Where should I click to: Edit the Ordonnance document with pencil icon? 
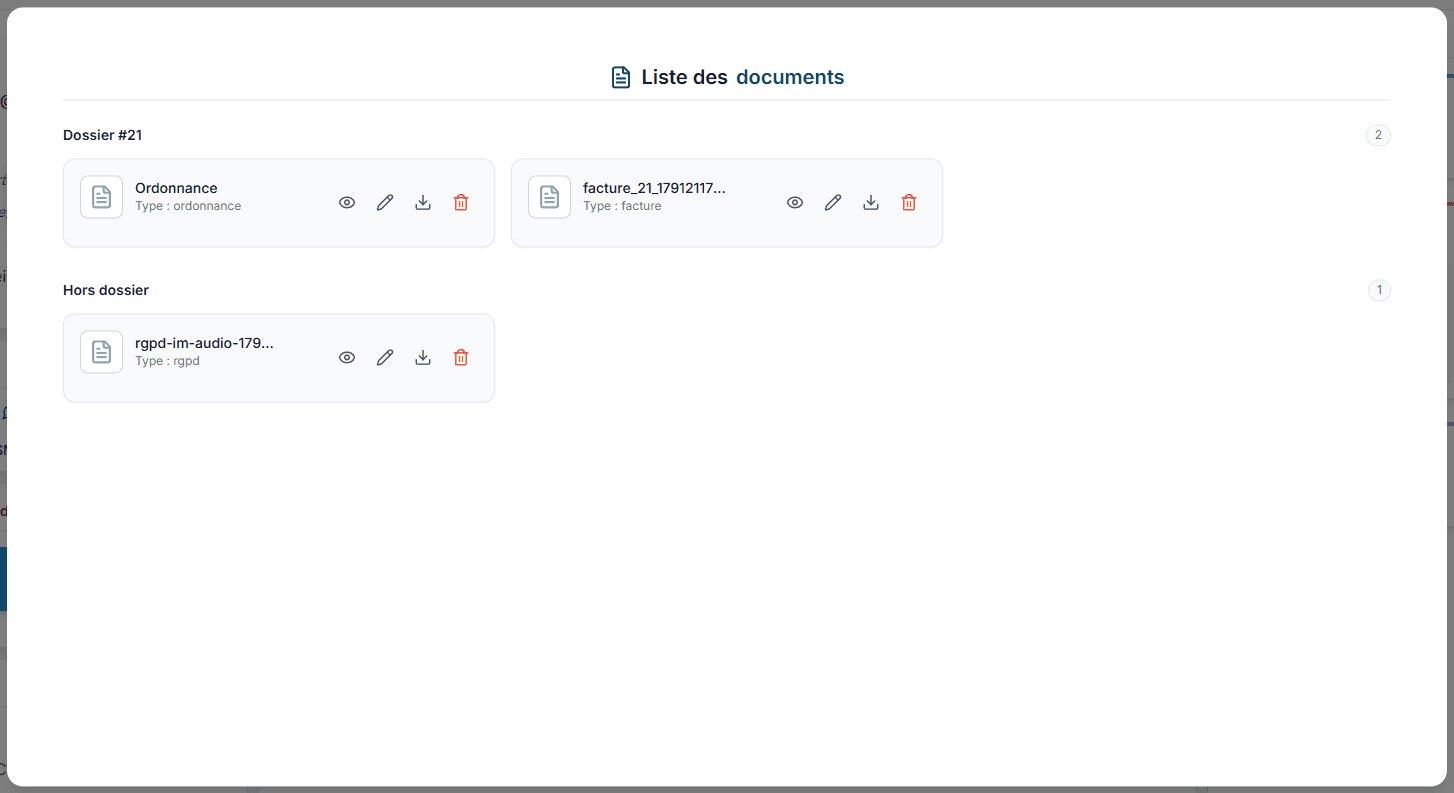point(385,202)
